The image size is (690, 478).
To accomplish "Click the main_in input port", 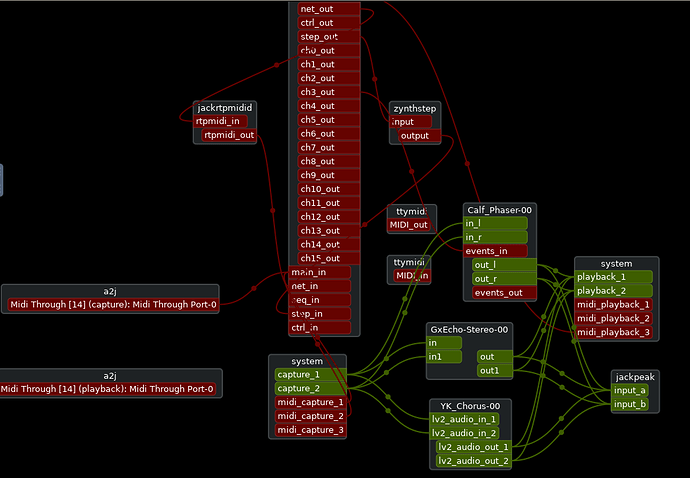I will [319, 272].
